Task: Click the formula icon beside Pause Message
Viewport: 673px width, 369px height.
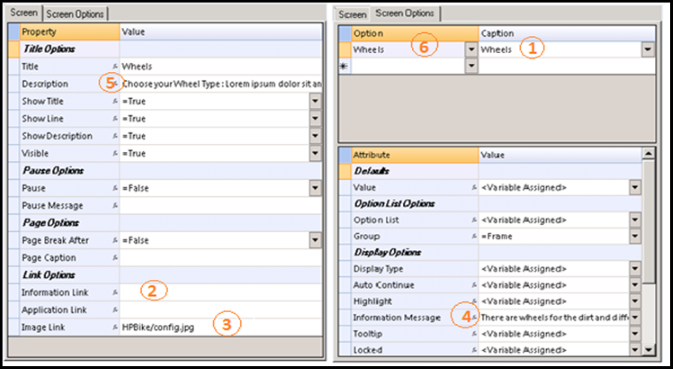Action: click(115, 206)
